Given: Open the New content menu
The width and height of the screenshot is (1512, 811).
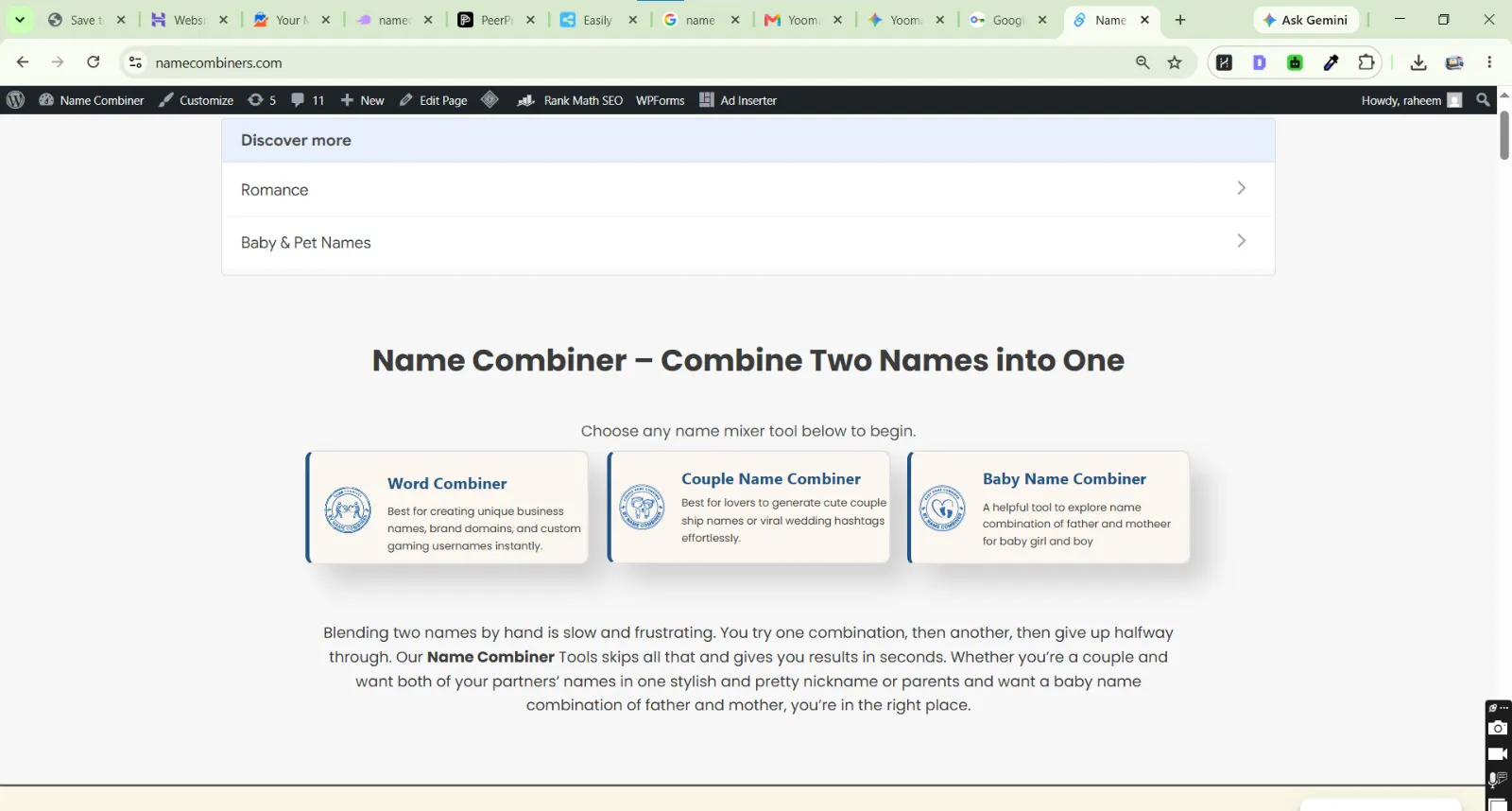Looking at the screenshot, I should pyautogui.click(x=362, y=100).
